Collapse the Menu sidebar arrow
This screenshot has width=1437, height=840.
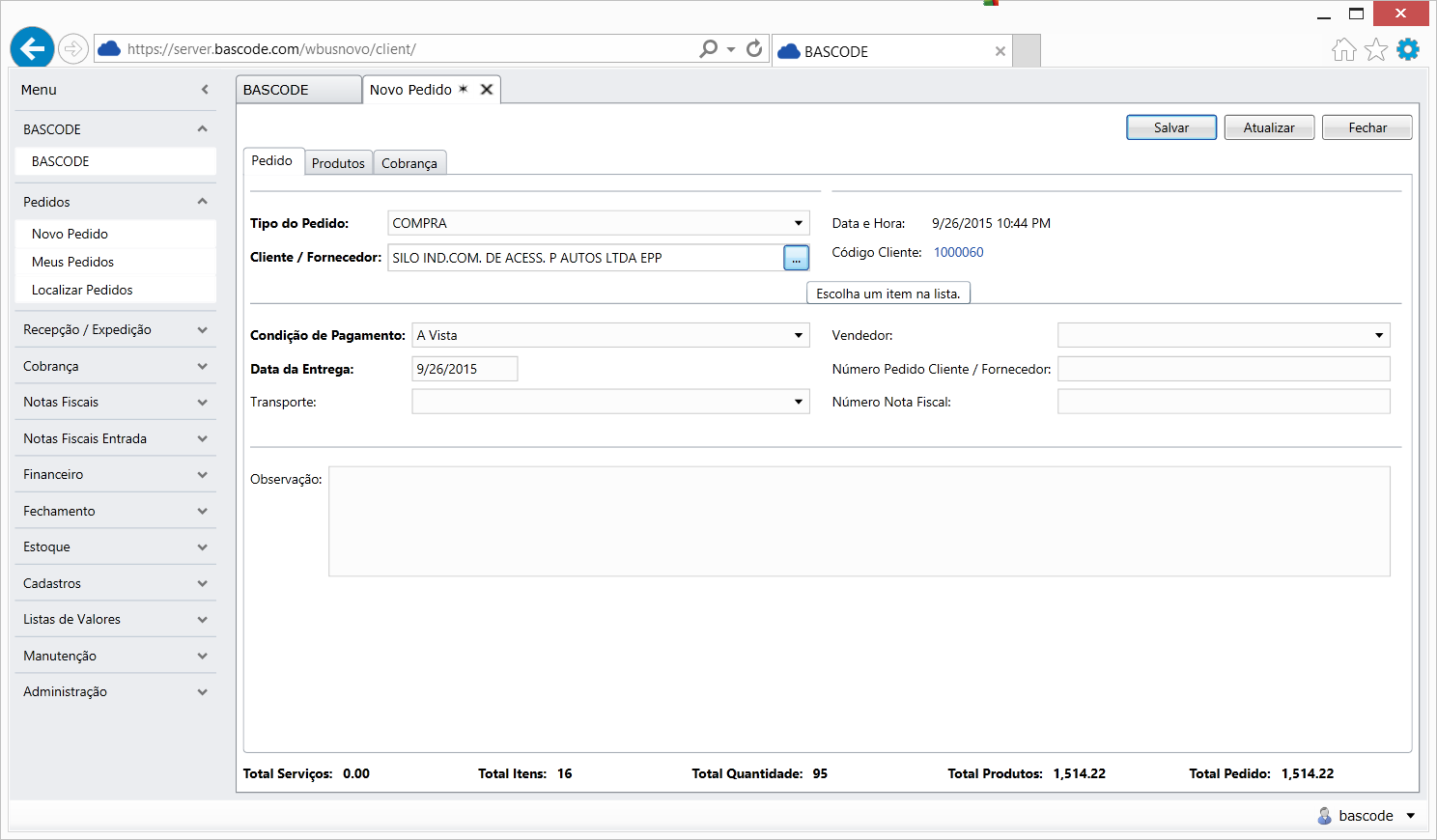[x=205, y=90]
